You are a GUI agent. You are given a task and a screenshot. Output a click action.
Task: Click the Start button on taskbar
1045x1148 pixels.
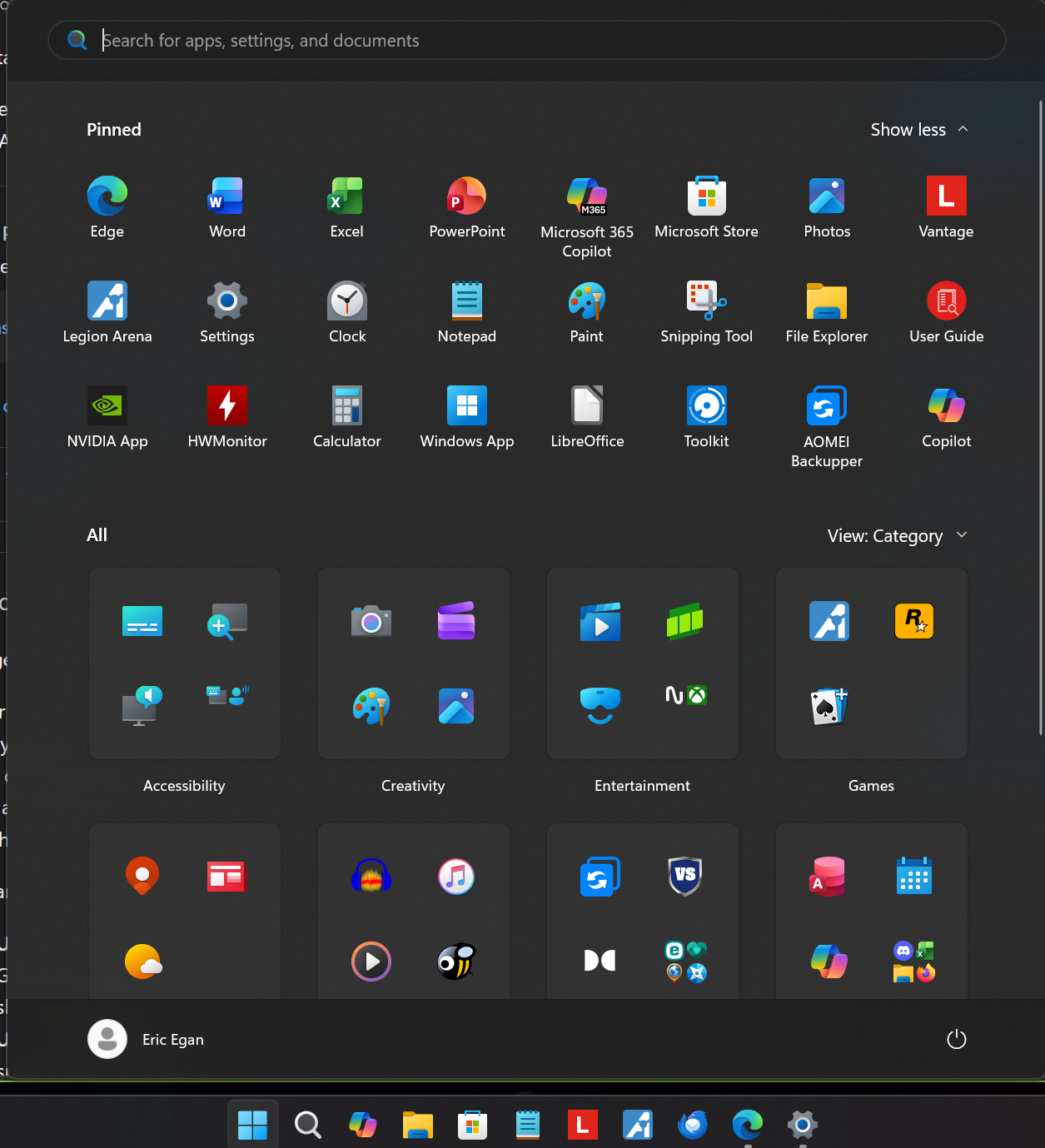(252, 1125)
